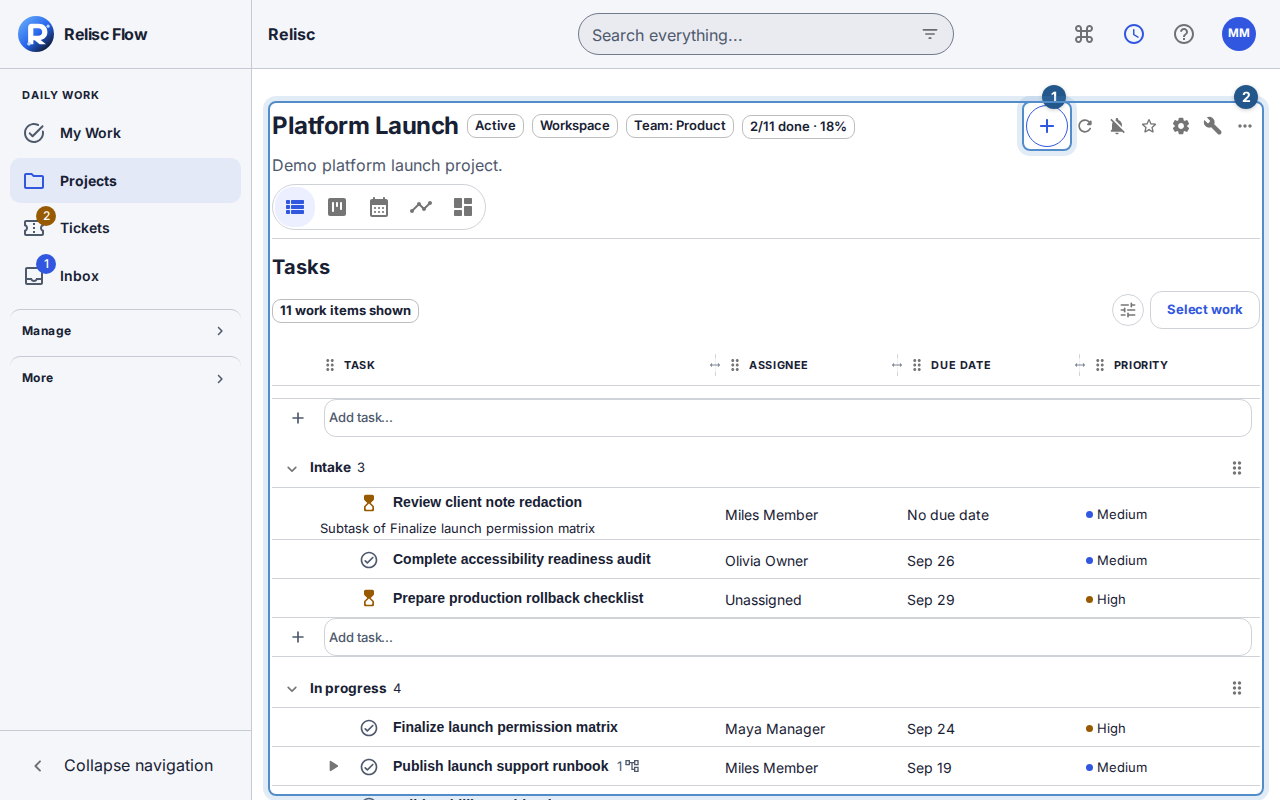The image size is (1280, 800).
Task: Open Inbox in sidebar
Action: tap(125, 276)
